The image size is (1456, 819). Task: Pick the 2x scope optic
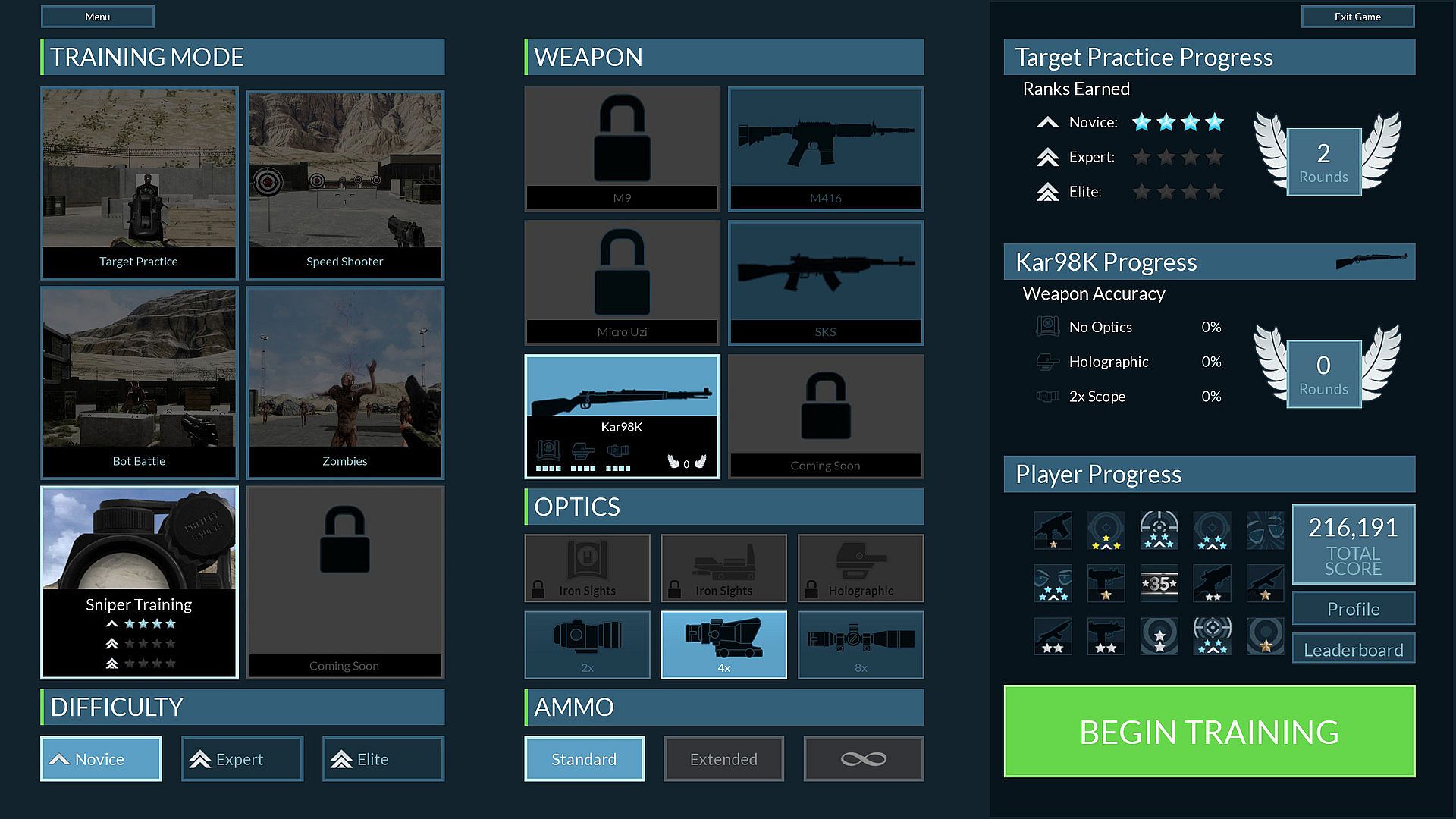587,644
